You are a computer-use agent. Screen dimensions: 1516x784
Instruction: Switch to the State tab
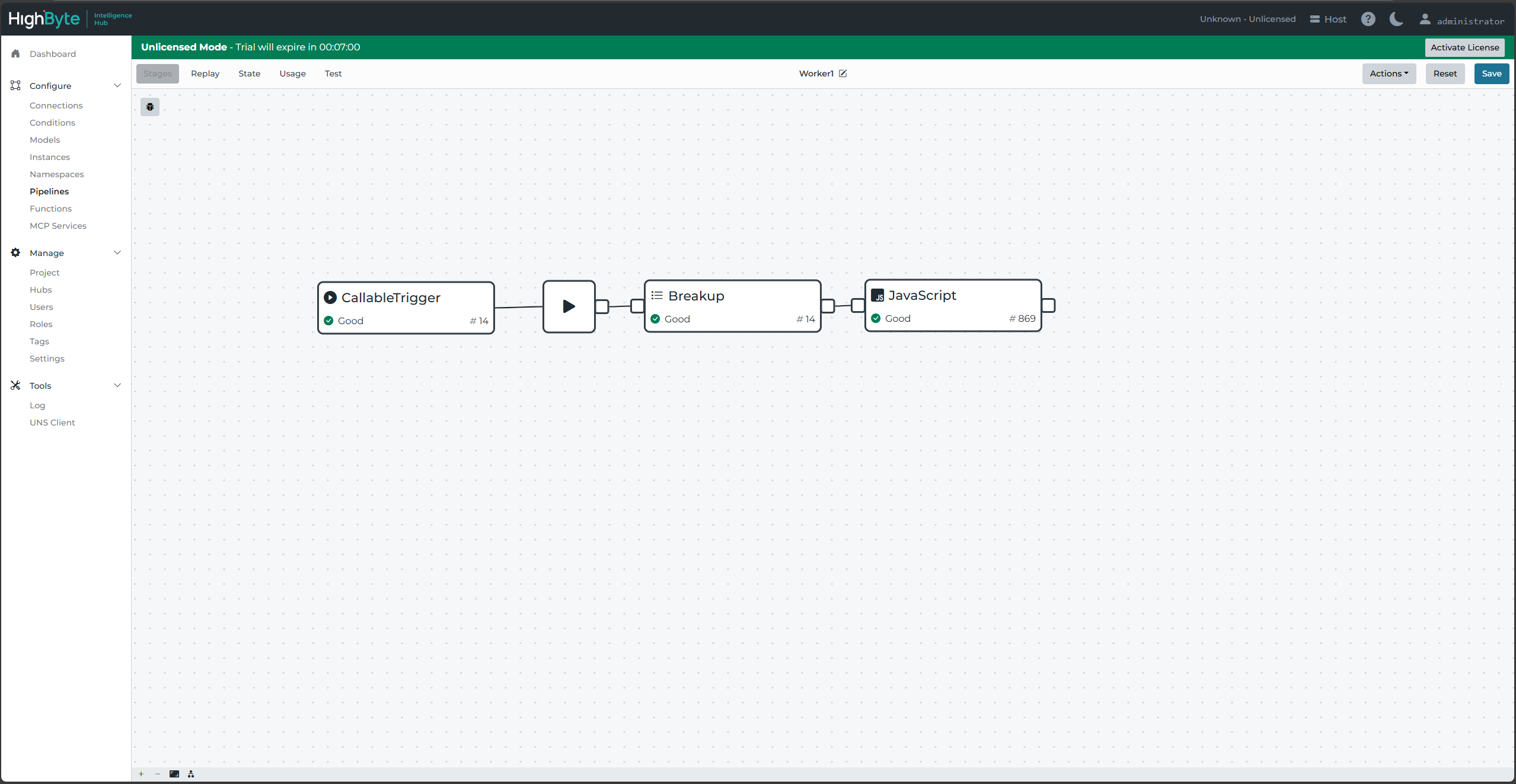tap(249, 73)
